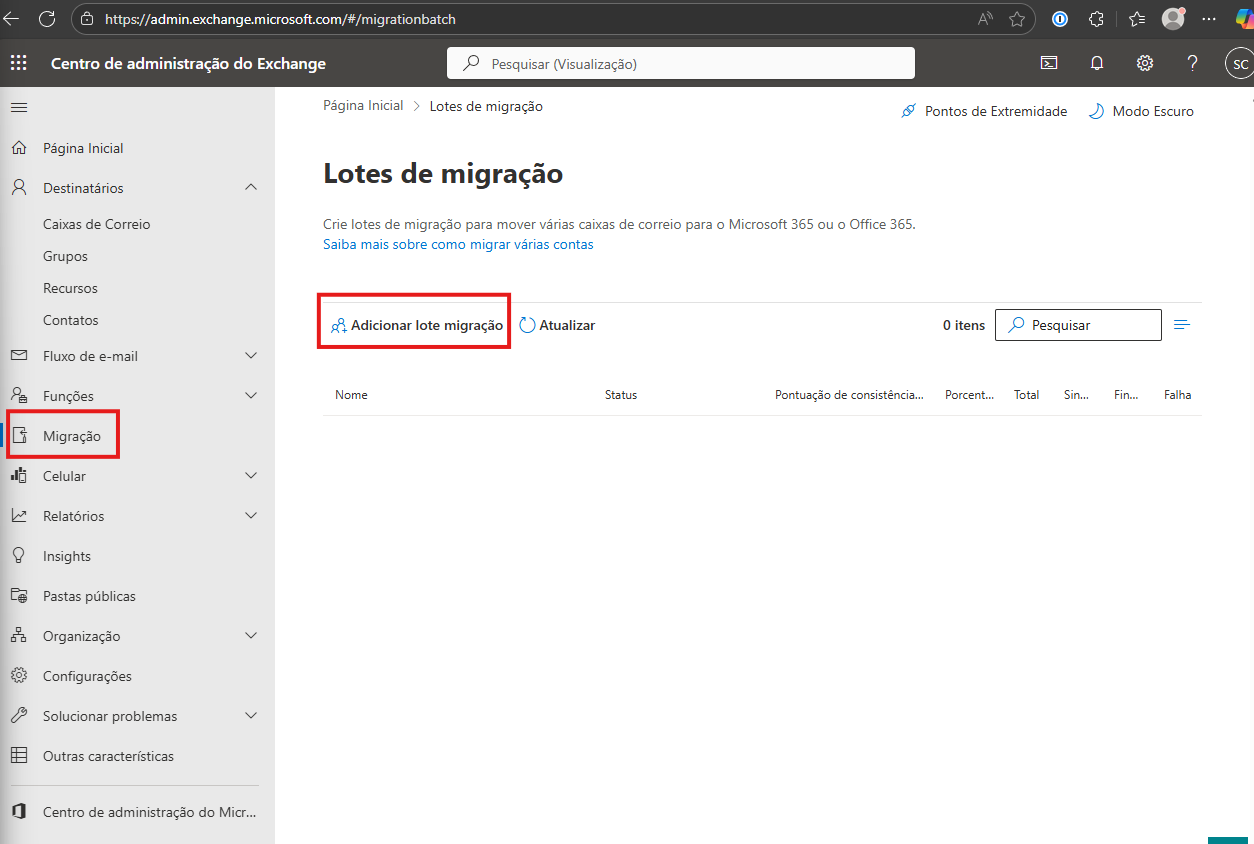Click the Relatórios chart icon
1254x844 pixels.
point(19,516)
